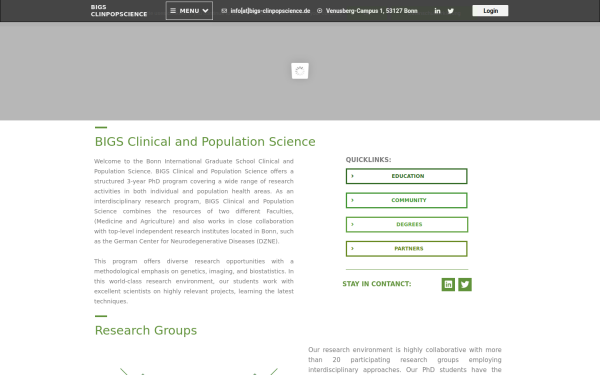Image resolution: width=600 pixels, height=375 pixels.
Task: Click the loading spinner in banner
Action: point(300,71)
